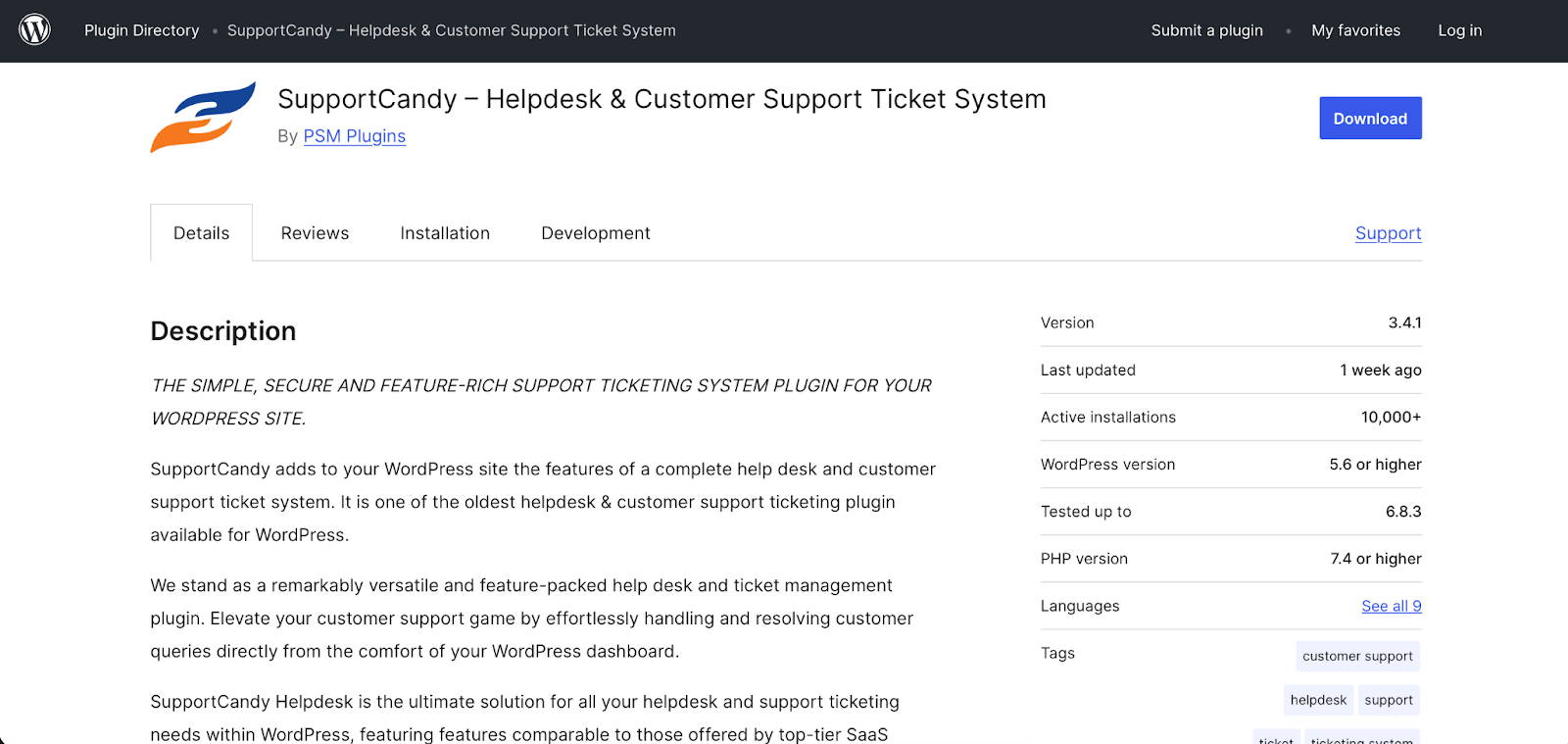1568x744 pixels.
Task: Click Submit a plugin
Action: click(1205, 30)
